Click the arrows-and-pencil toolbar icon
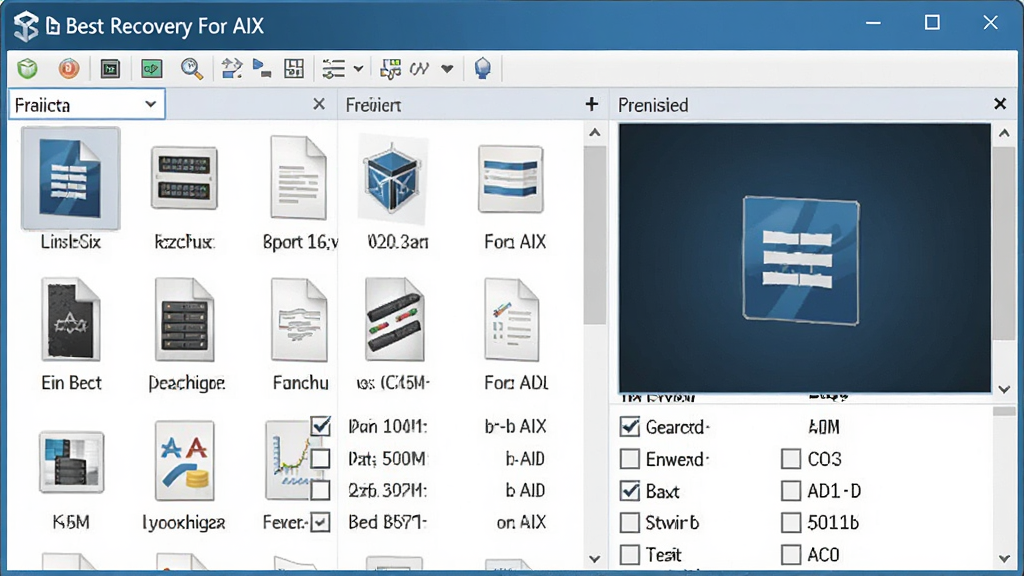1024x576 pixels. [x=231, y=69]
